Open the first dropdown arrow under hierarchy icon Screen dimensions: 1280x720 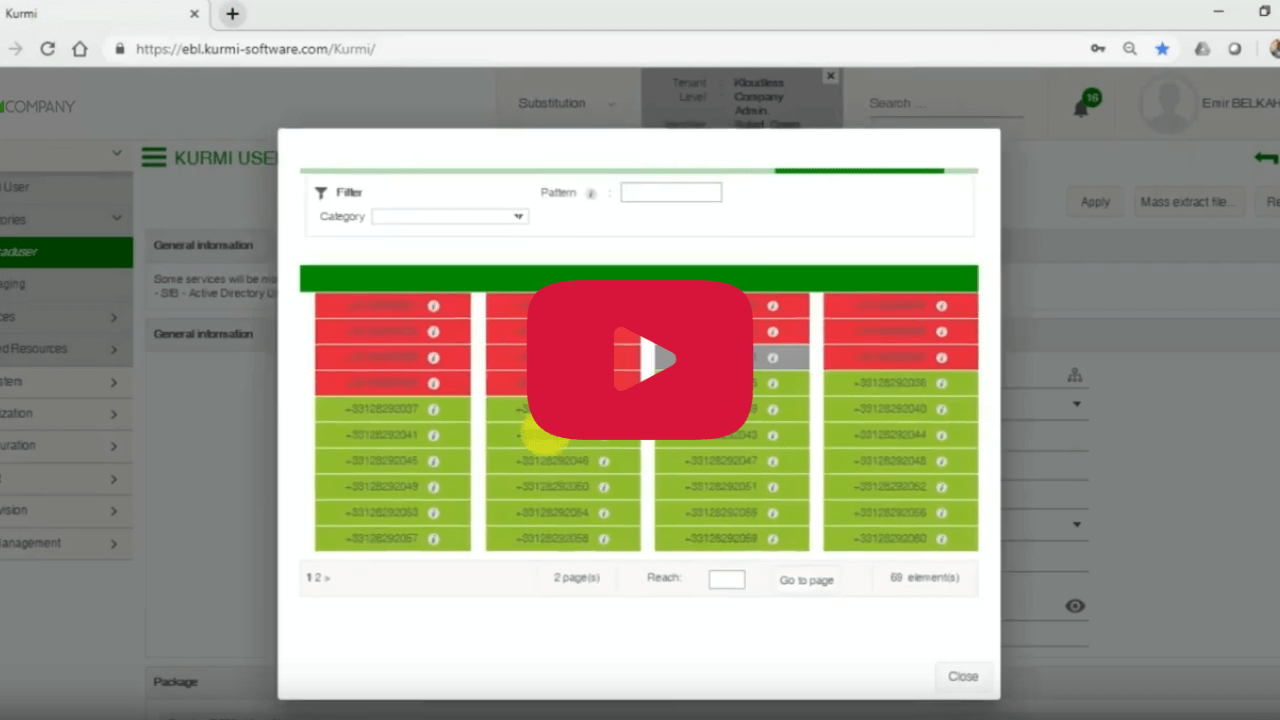point(1077,404)
